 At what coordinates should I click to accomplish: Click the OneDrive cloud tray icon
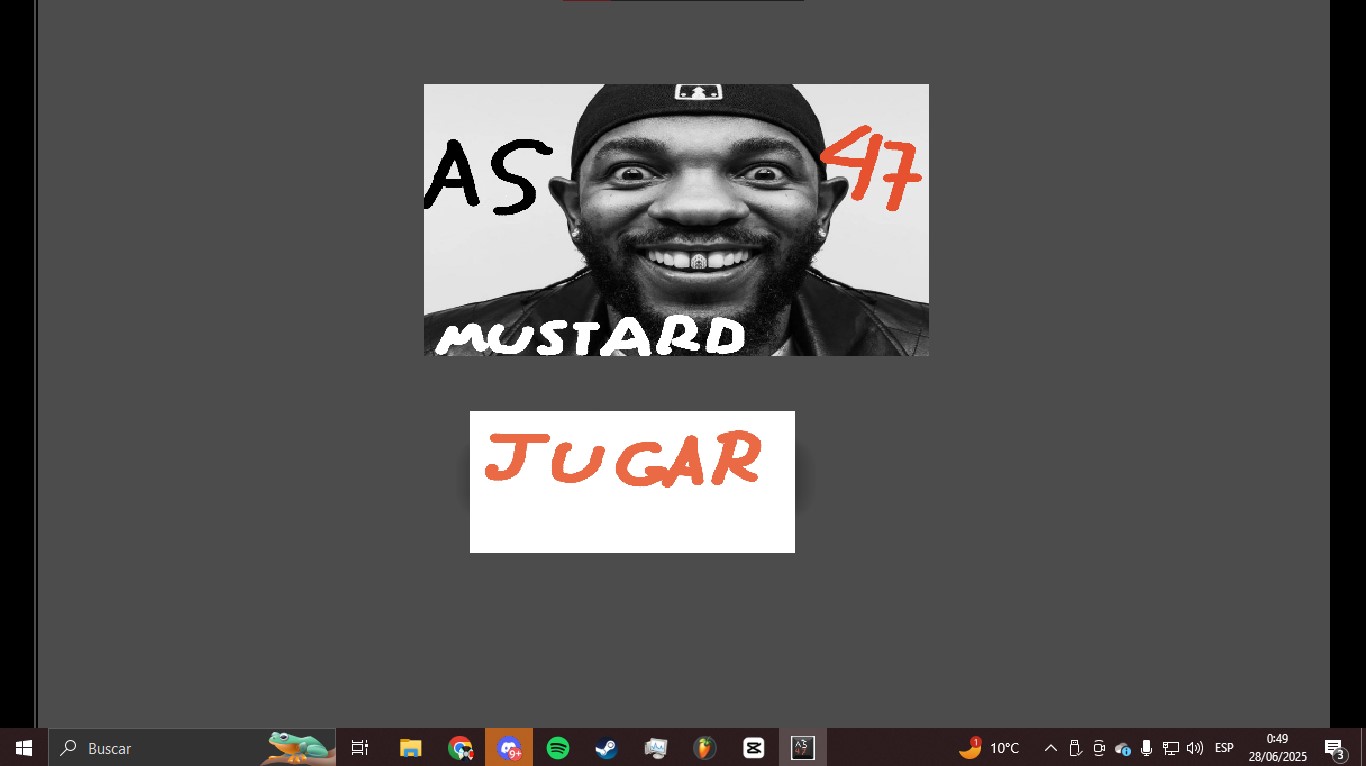pos(1123,748)
